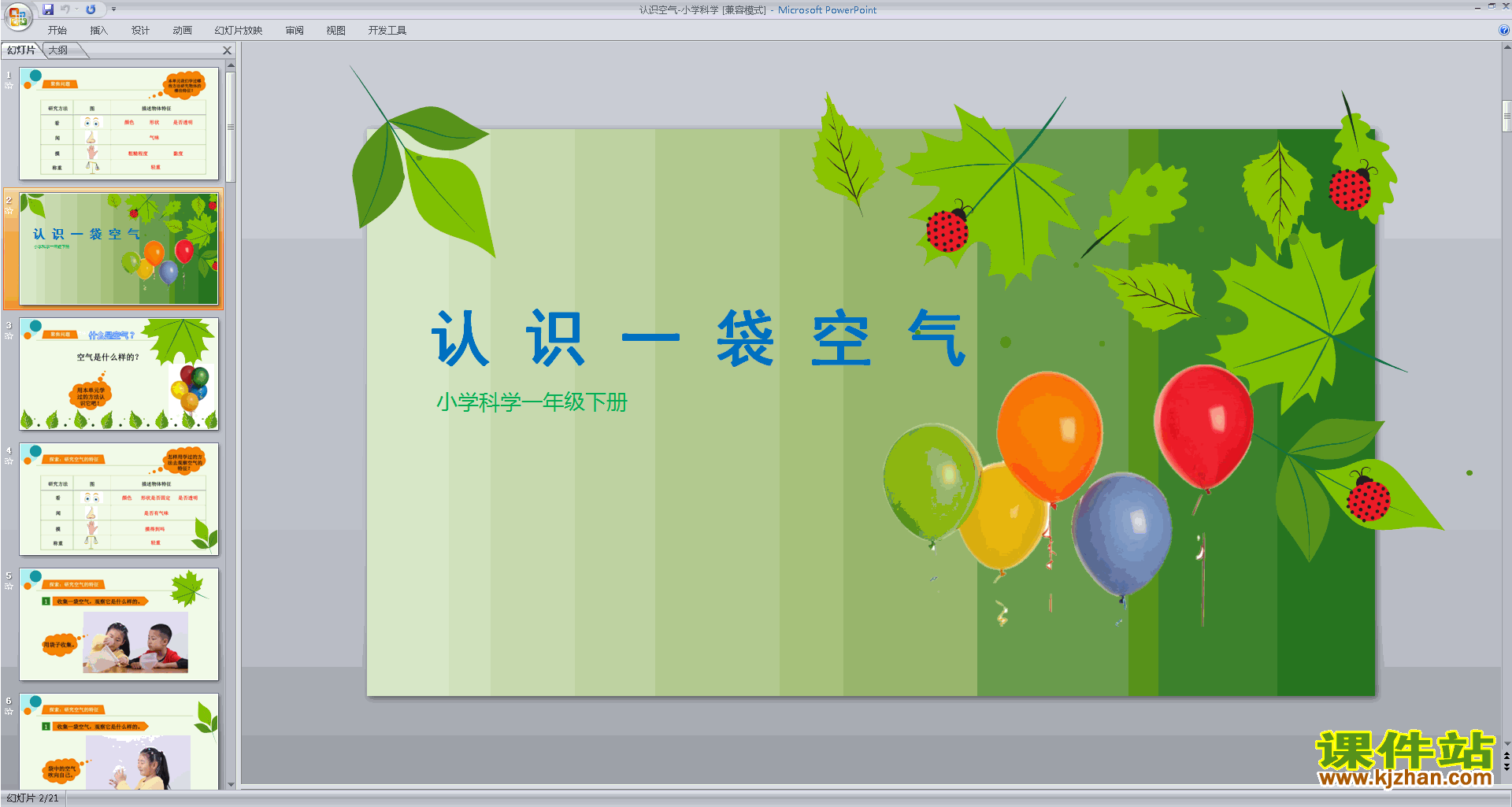Click the animation star icon beside slide 2

tap(9, 211)
